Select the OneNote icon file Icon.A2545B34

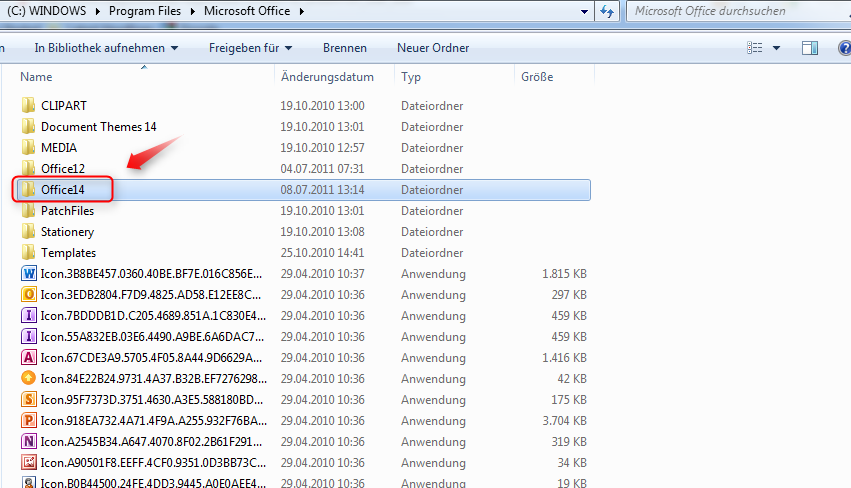[x=150, y=441]
